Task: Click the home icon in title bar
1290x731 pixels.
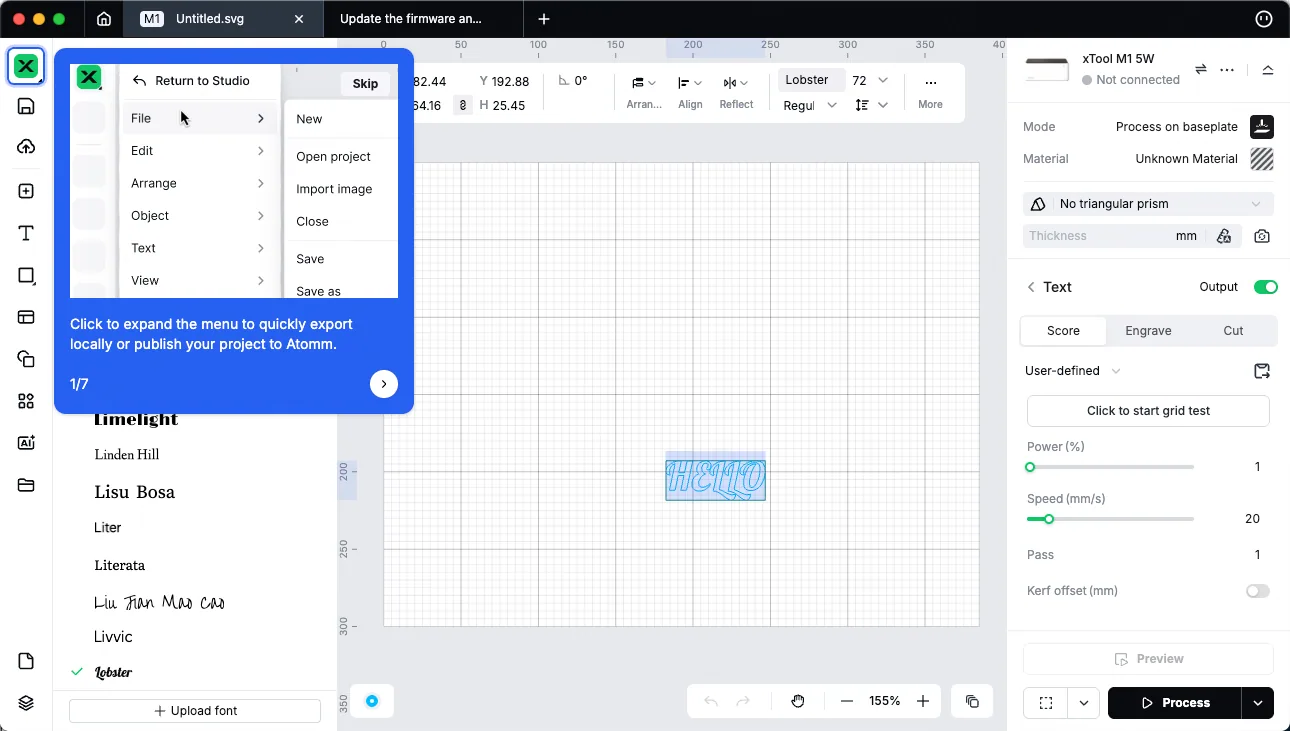Action: (104, 19)
